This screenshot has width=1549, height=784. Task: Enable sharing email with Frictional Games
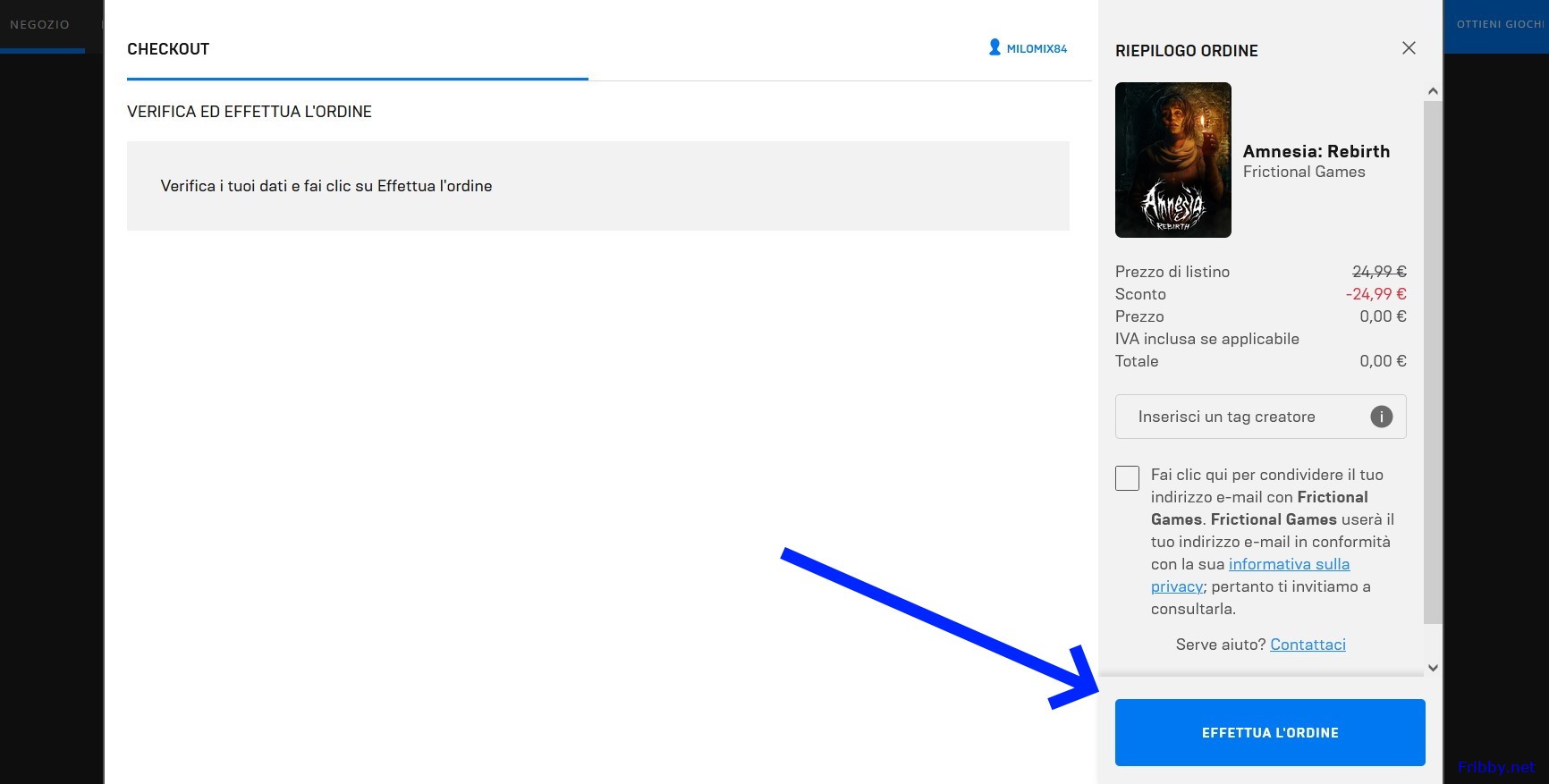[1127, 478]
